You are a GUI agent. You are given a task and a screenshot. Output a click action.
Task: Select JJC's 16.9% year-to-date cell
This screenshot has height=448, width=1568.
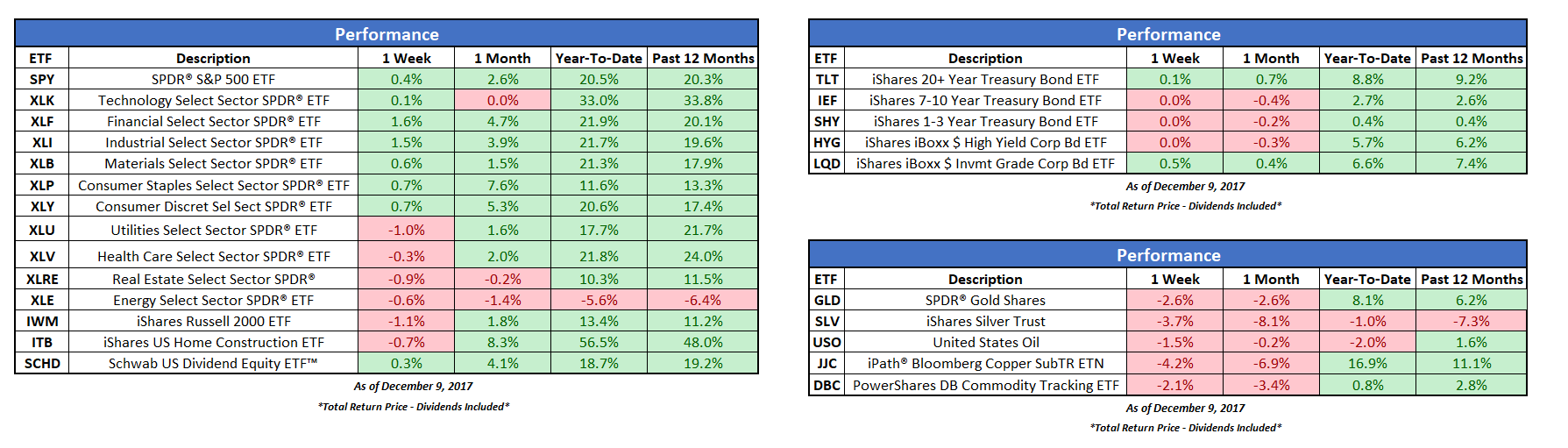click(1367, 363)
